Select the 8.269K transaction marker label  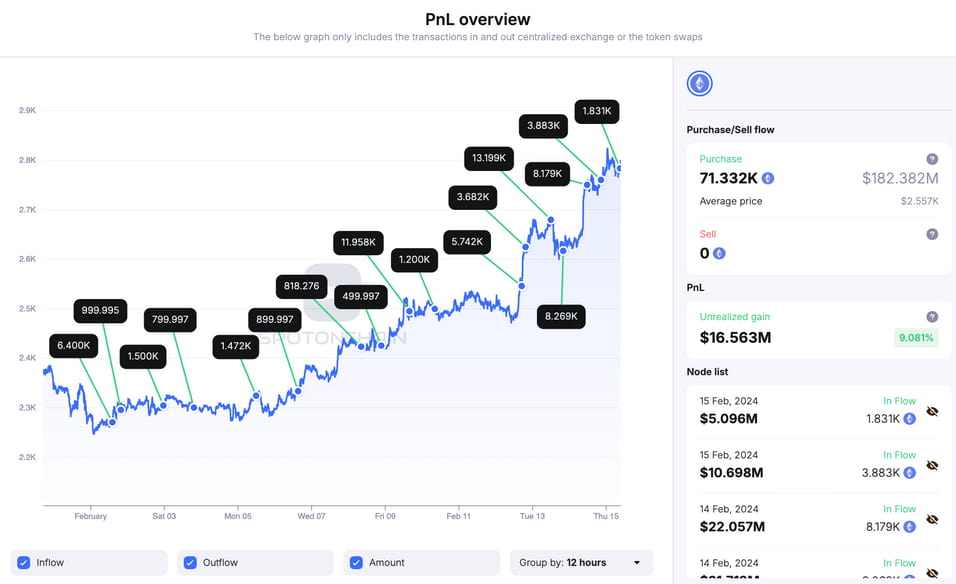pyautogui.click(x=561, y=316)
